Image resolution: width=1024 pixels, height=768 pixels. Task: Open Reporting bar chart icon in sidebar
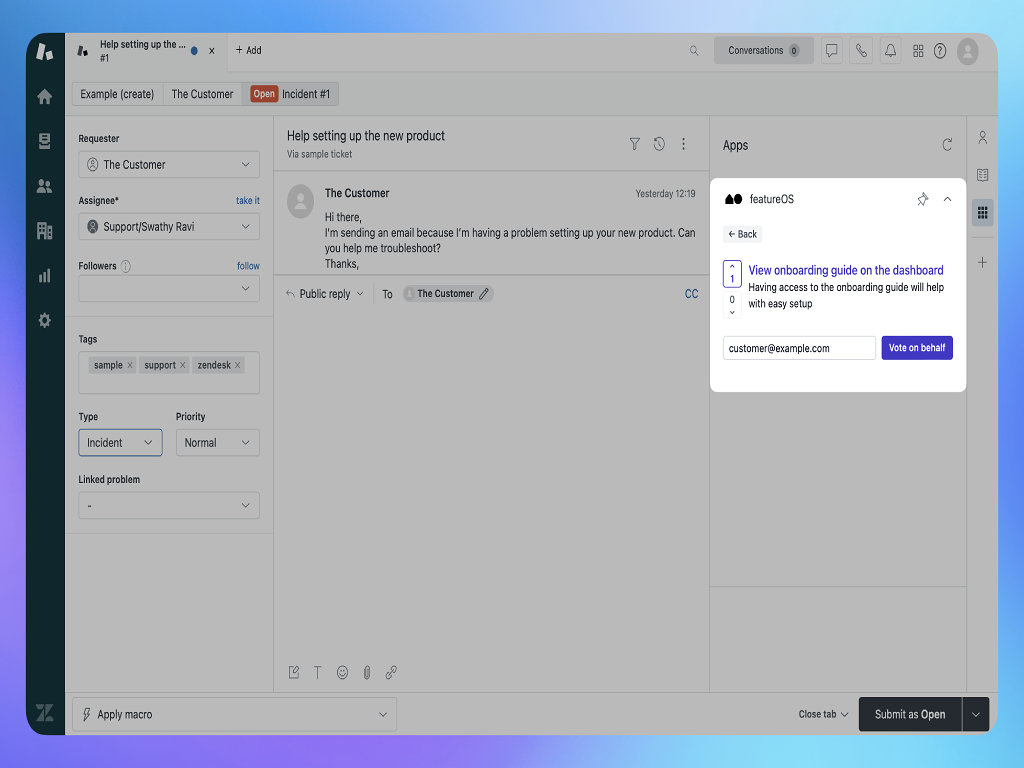(x=44, y=275)
